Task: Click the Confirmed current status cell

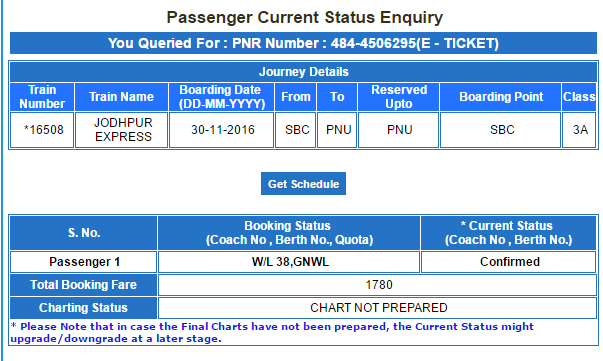Action: pyautogui.click(x=508, y=262)
